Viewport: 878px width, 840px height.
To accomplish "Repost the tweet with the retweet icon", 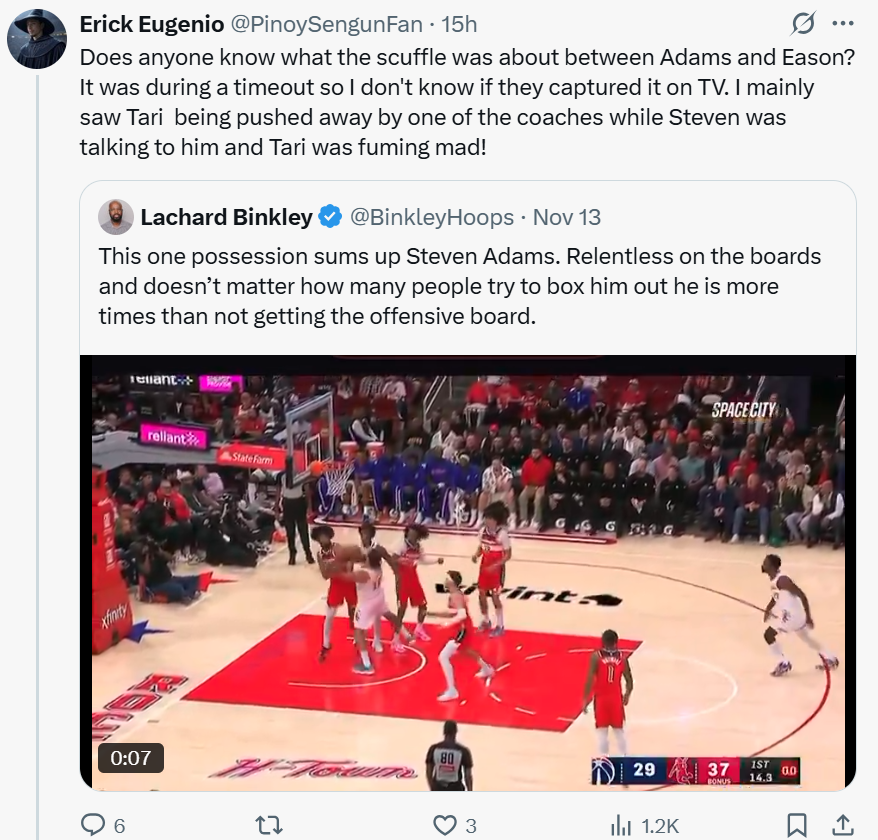I will [268, 825].
